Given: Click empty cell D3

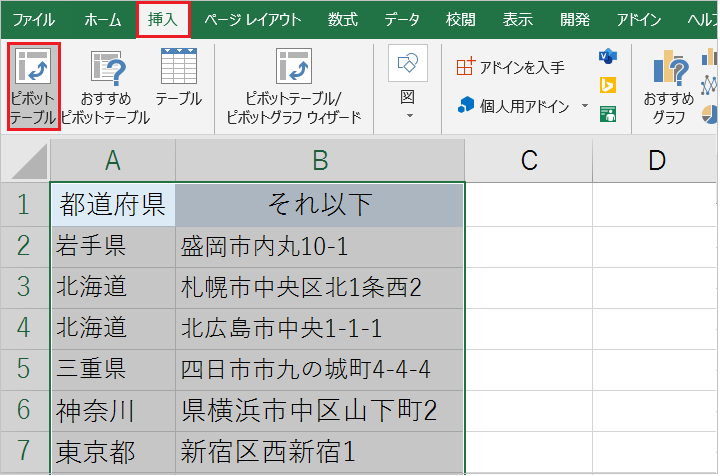Looking at the screenshot, I should (656, 287).
